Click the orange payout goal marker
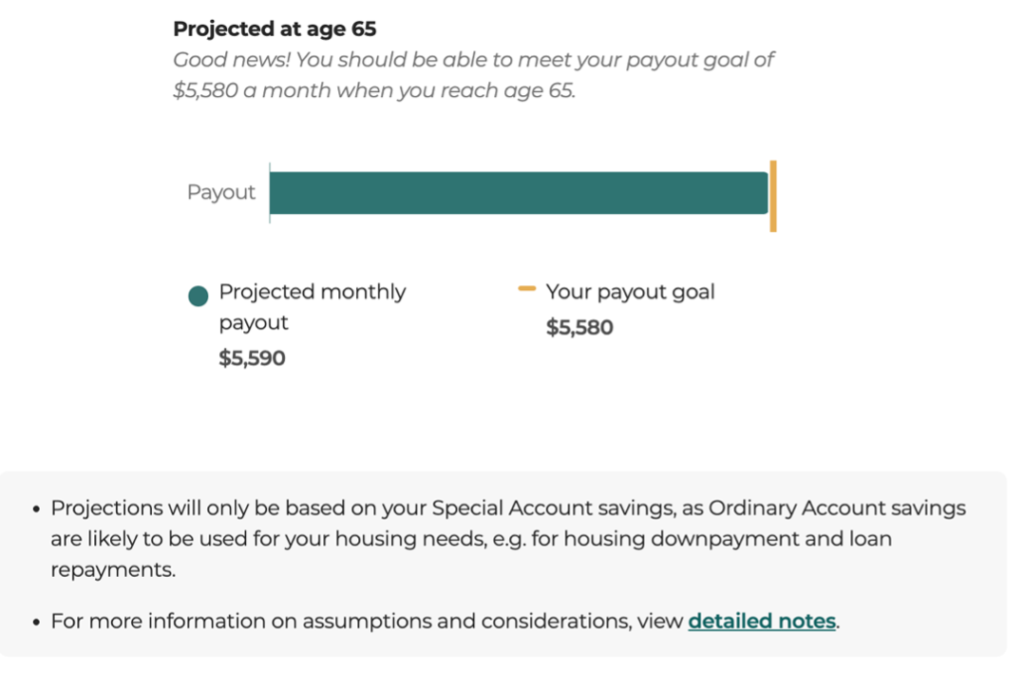 tap(773, 196)
